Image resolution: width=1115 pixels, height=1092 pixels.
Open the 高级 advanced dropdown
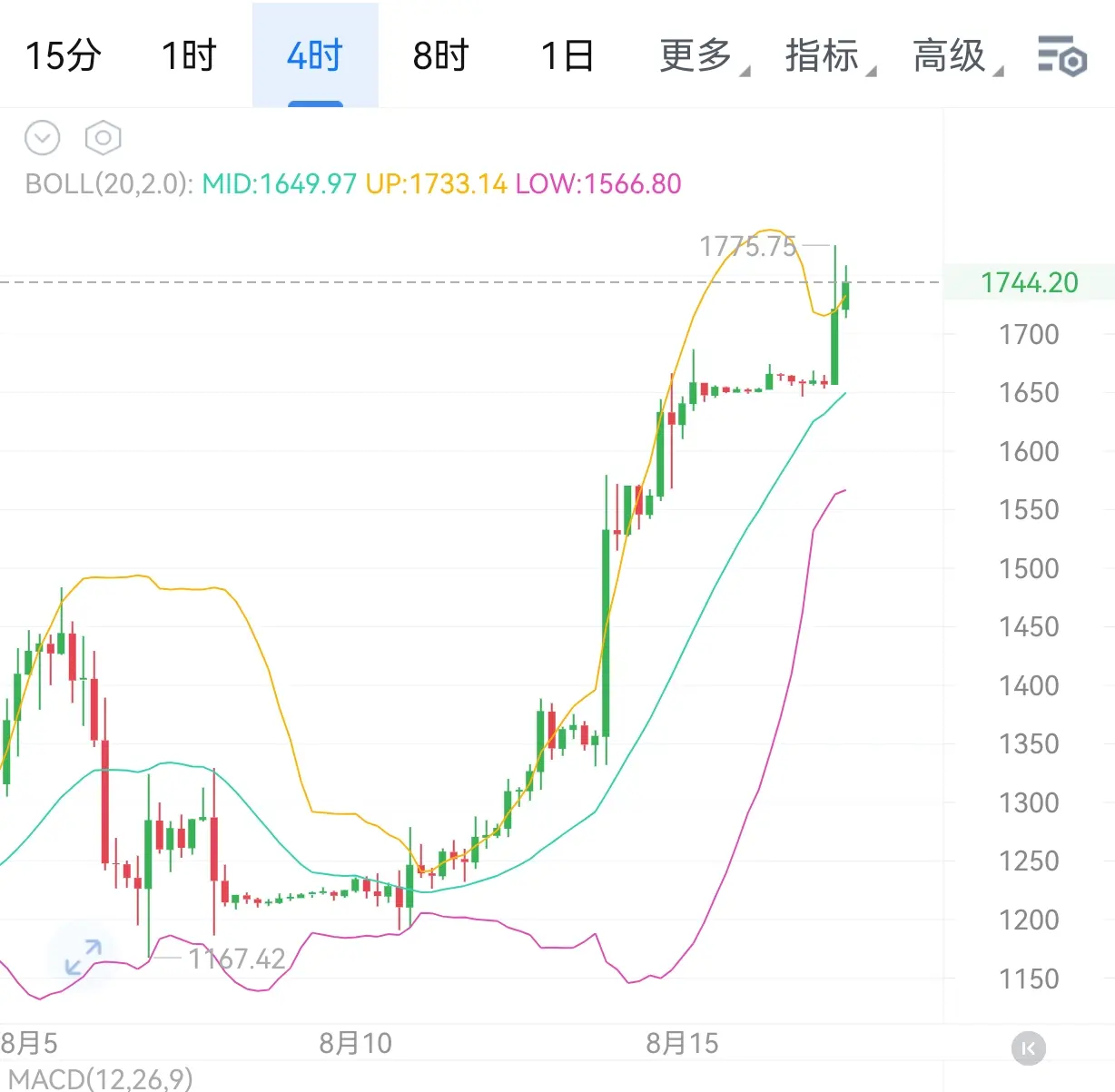tap(956, 55)
